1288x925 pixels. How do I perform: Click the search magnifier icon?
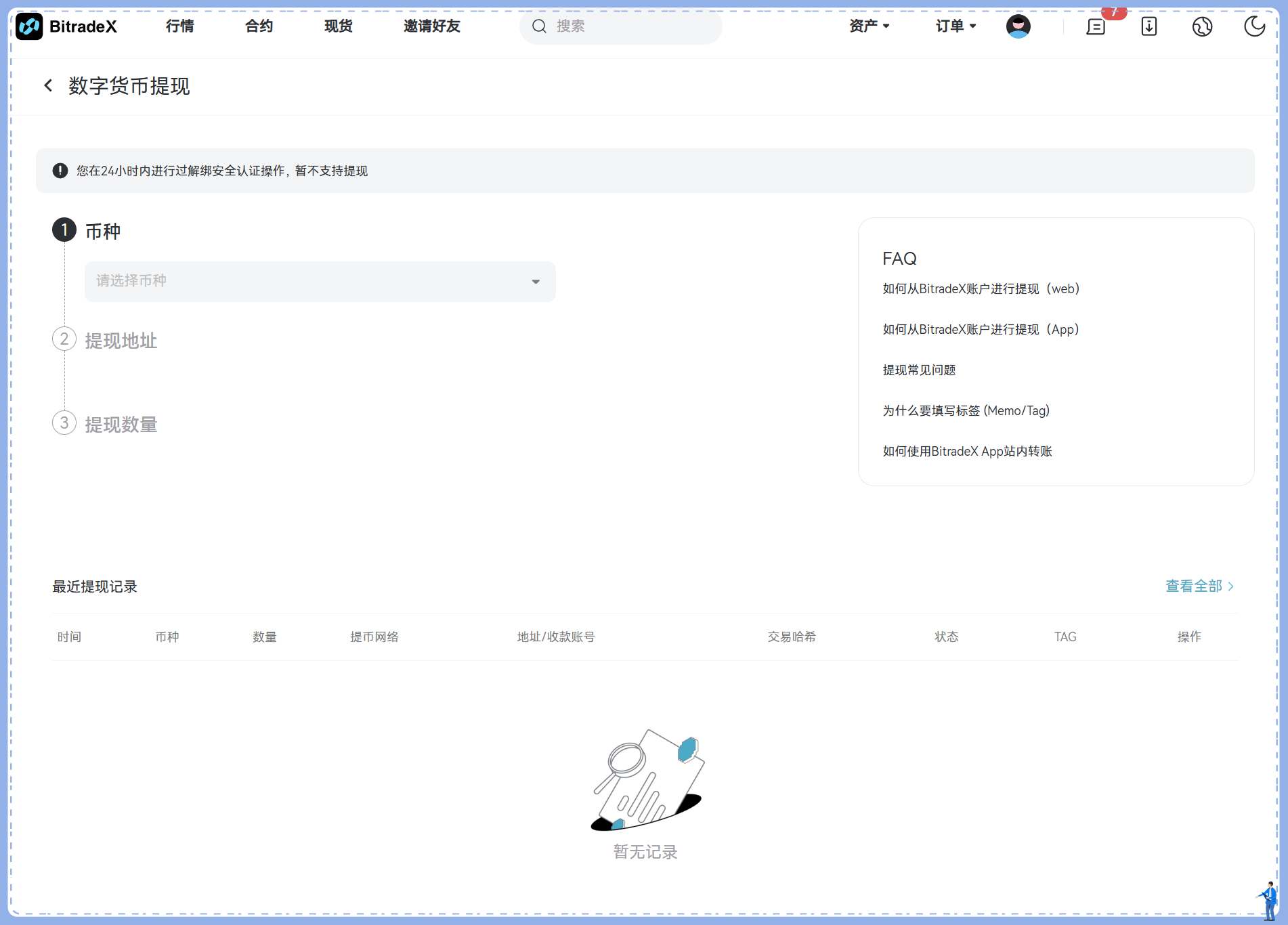click(539, 26)
